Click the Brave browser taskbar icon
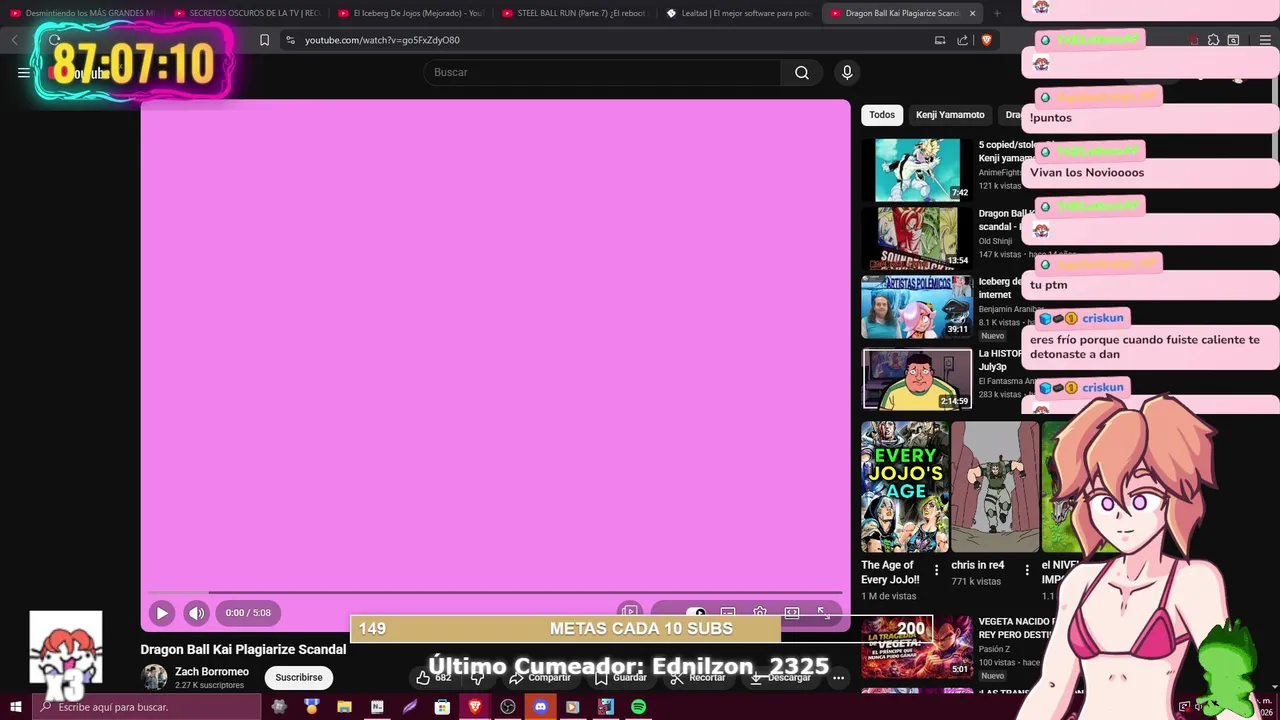The width and height of the screenshot is (1280, 720). pos(475,707)
